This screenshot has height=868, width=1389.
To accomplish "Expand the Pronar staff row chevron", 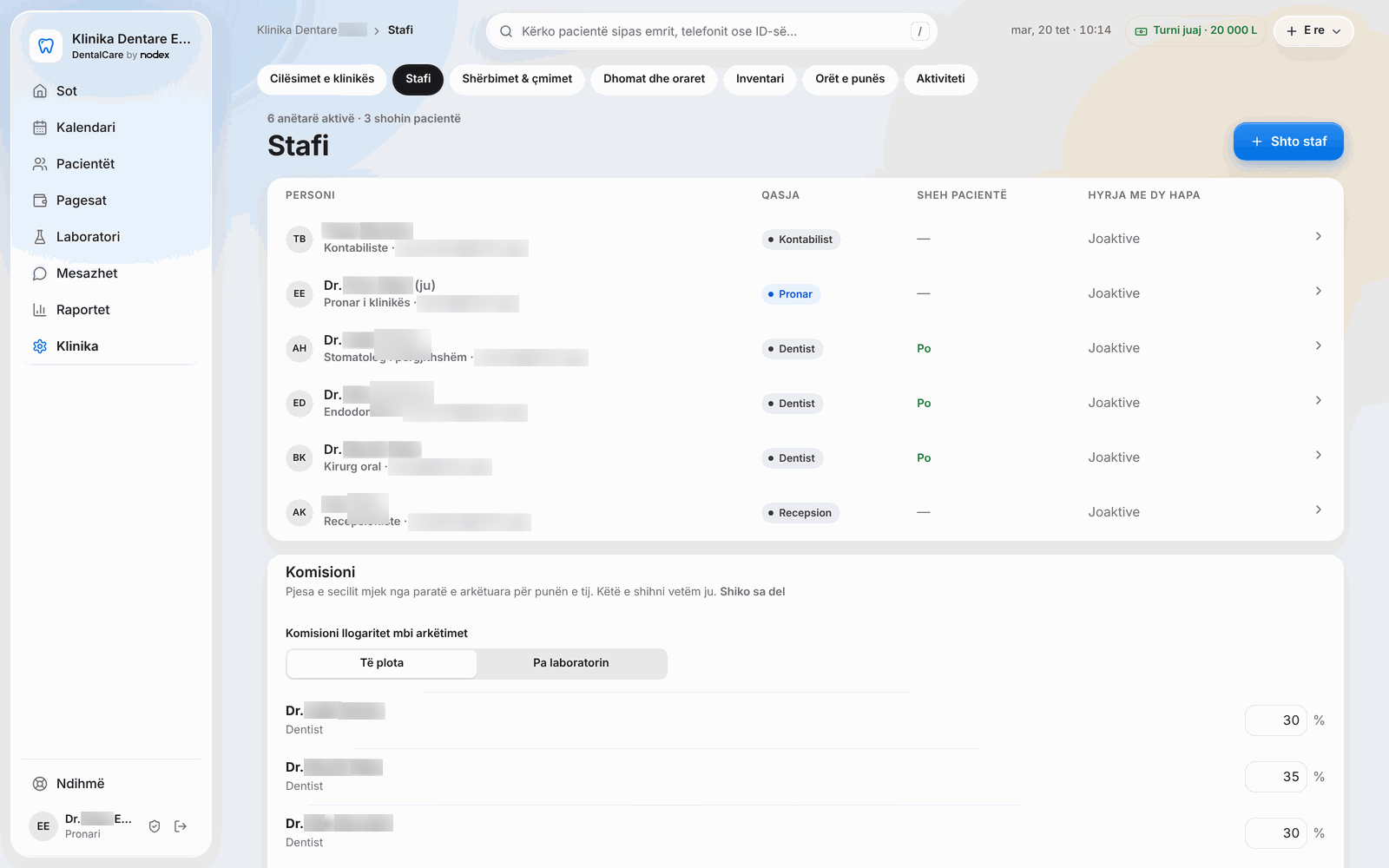I will (1318, 291).
